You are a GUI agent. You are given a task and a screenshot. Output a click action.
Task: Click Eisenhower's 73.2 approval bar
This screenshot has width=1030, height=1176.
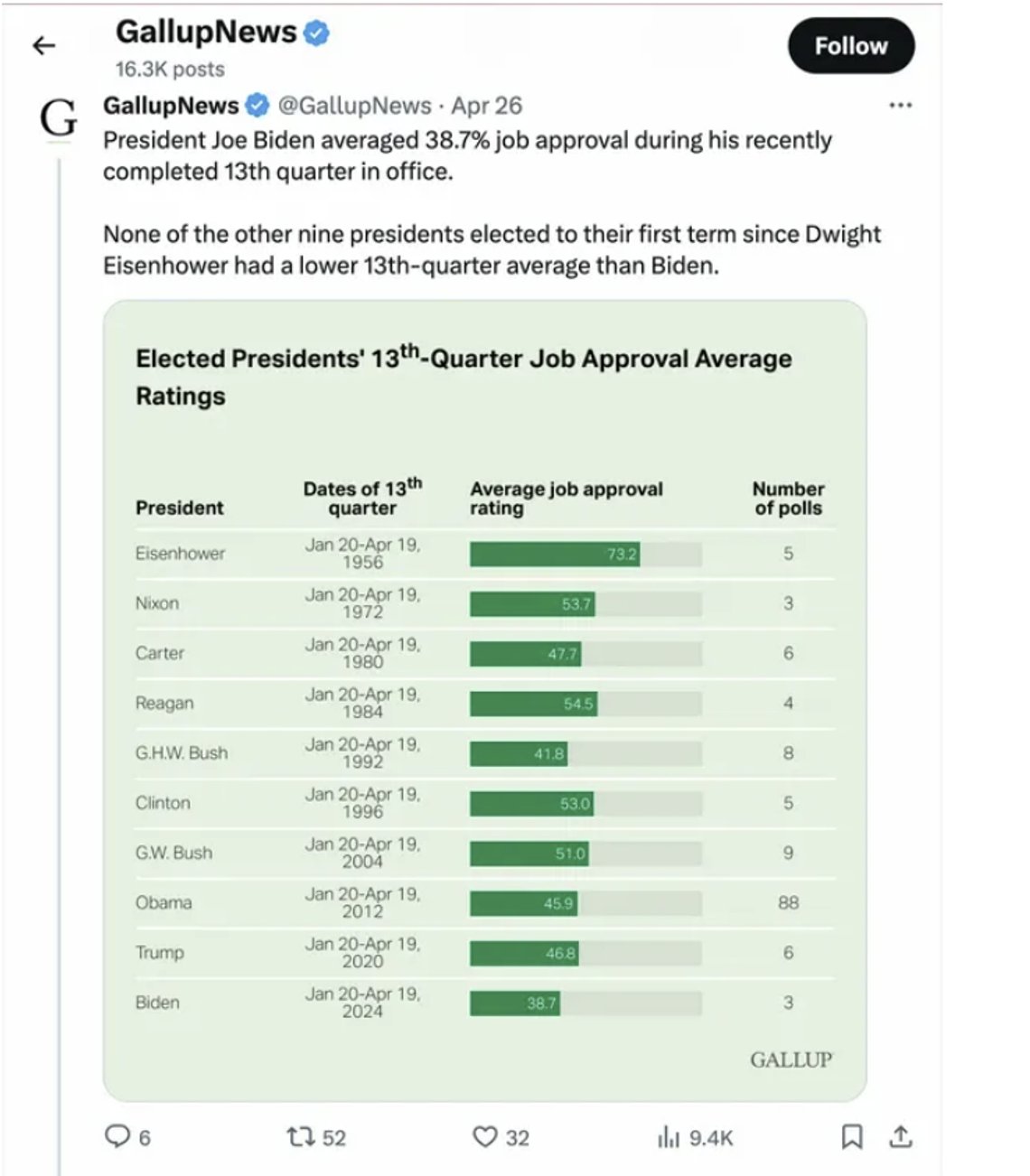[555, 554]
